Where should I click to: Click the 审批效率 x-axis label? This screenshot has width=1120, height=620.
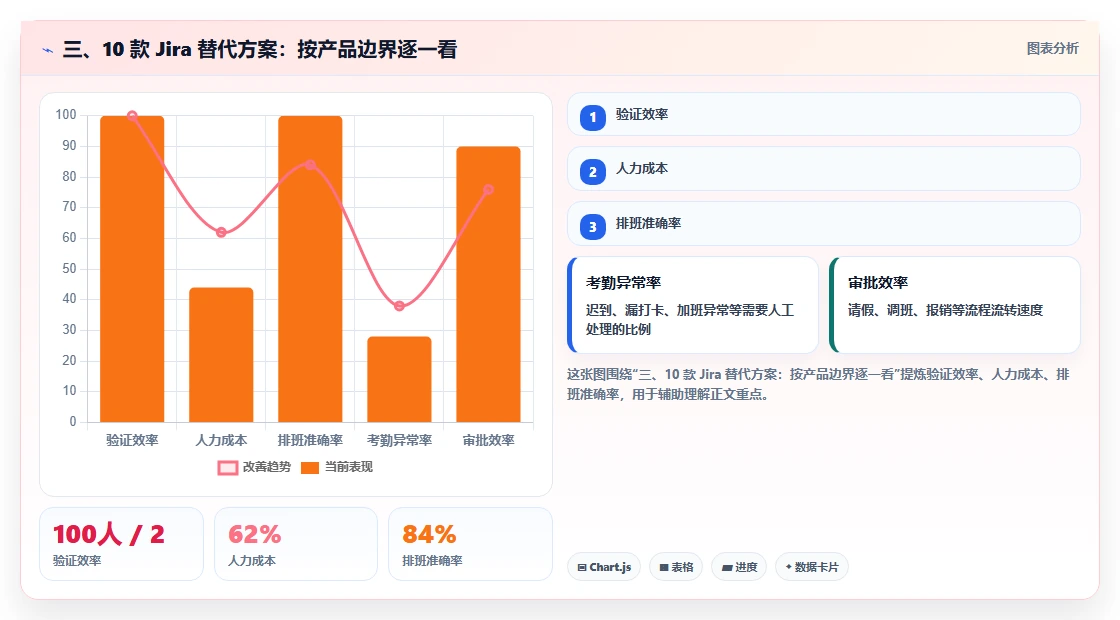click(489, 441)
